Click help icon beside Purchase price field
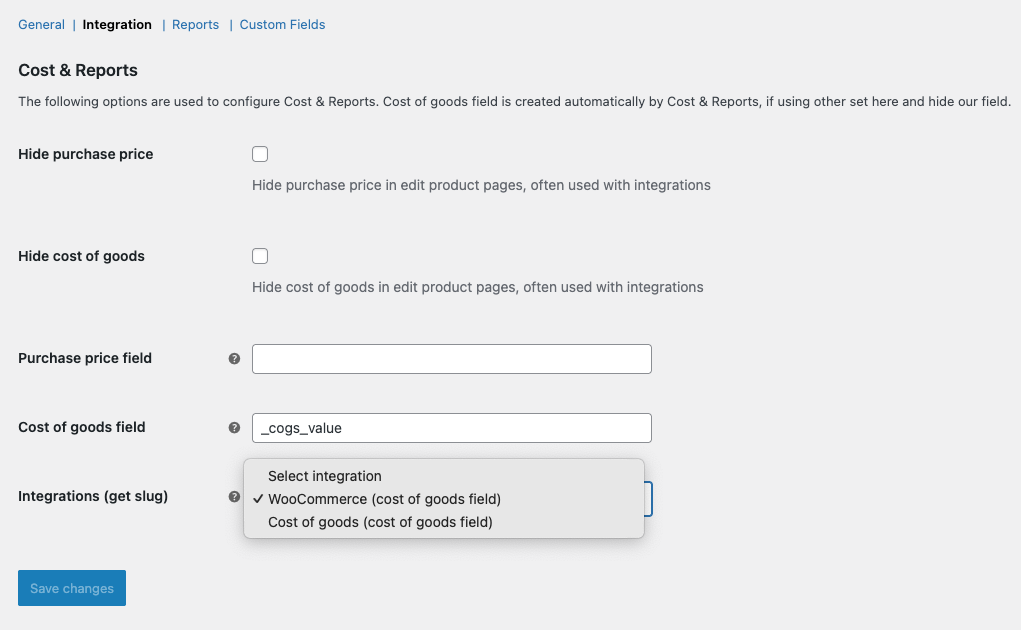1021x630 pixels. point(234,359)
